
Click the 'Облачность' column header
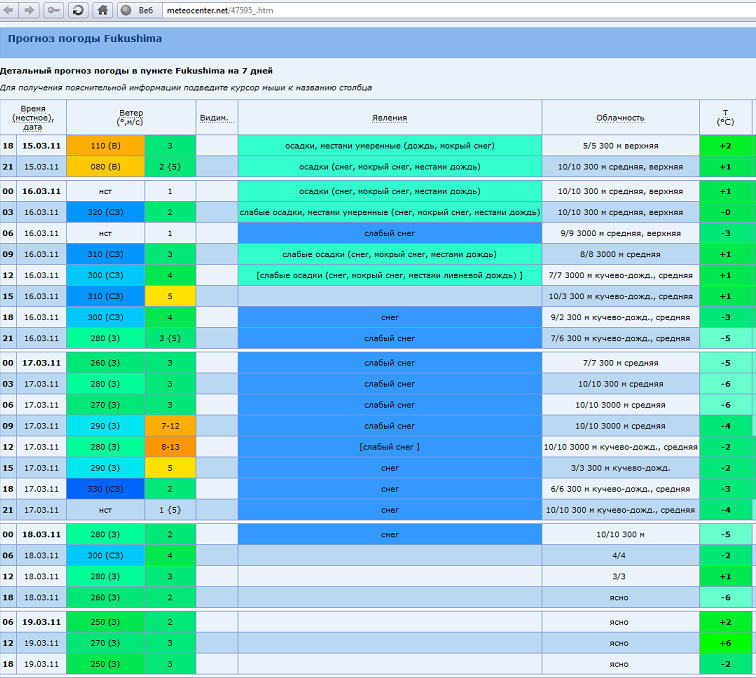pos(620,117)
